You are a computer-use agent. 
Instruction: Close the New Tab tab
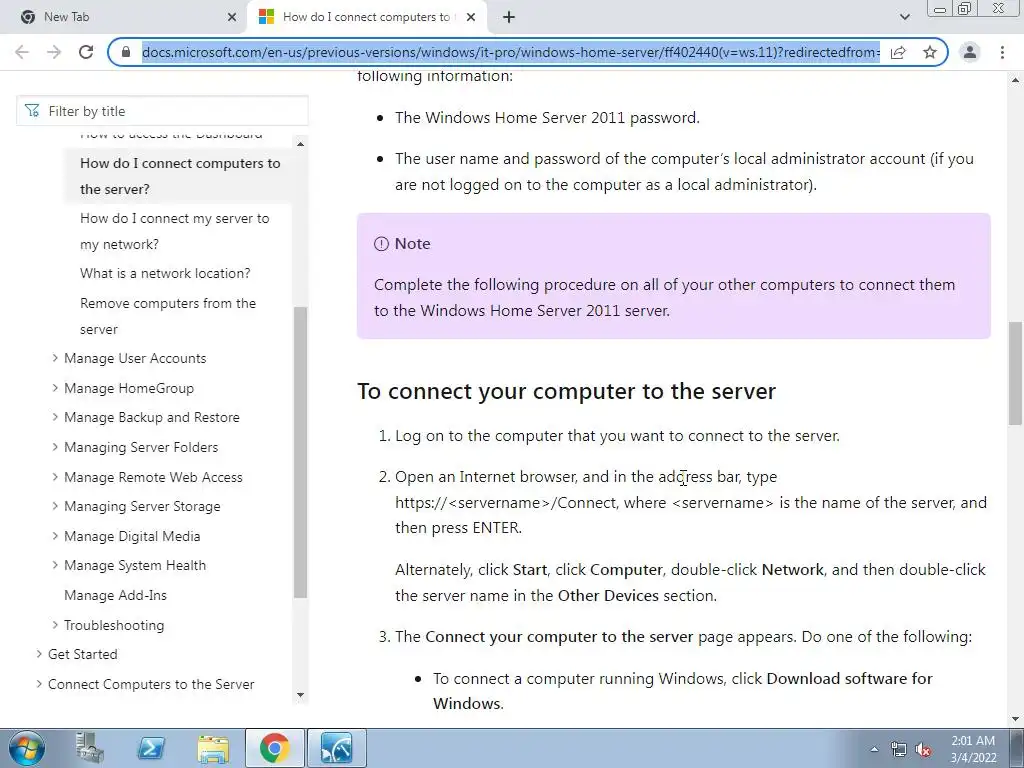232,17
